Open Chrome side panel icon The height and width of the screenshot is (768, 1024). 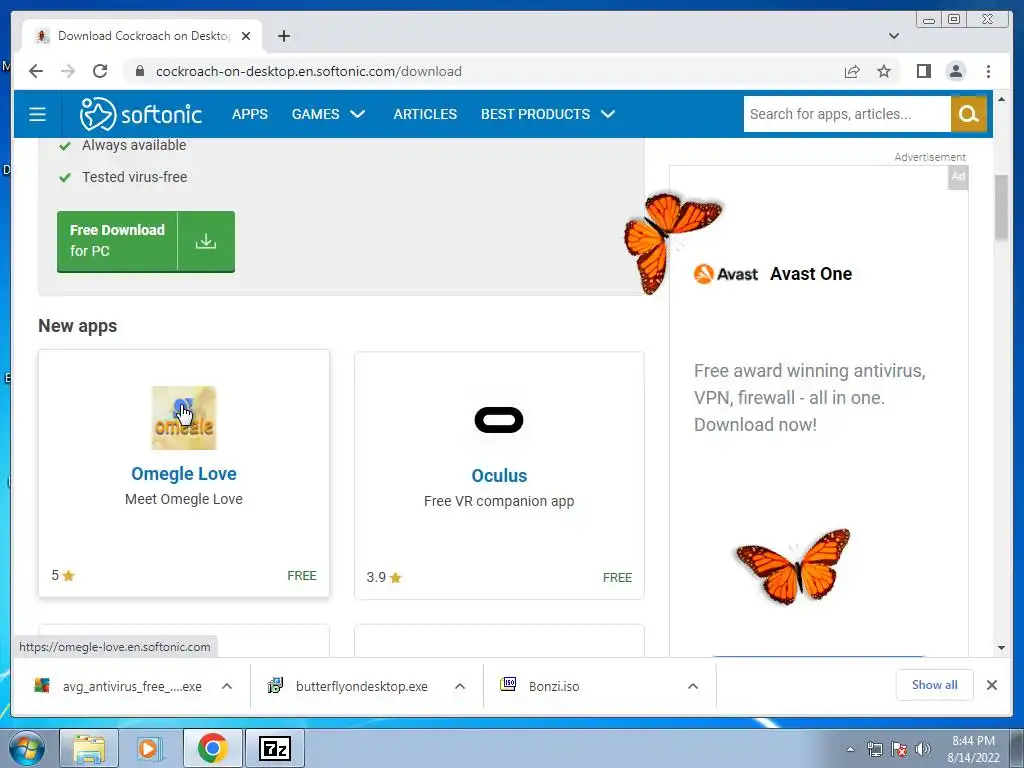click(x=923, y=71)
